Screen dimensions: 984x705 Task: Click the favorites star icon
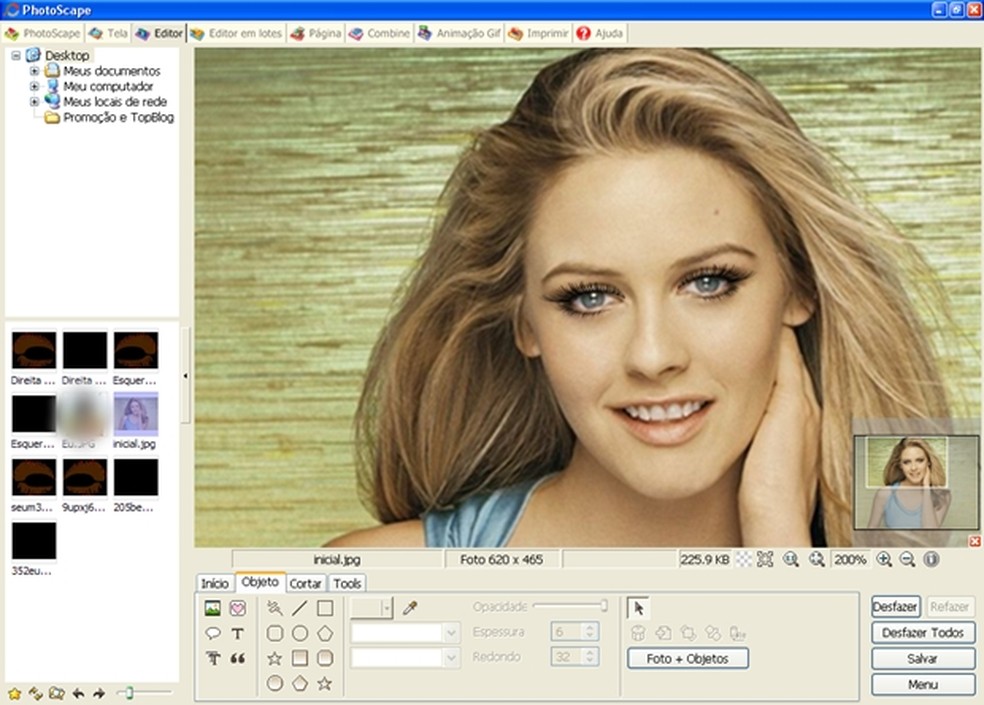(14, 692)
